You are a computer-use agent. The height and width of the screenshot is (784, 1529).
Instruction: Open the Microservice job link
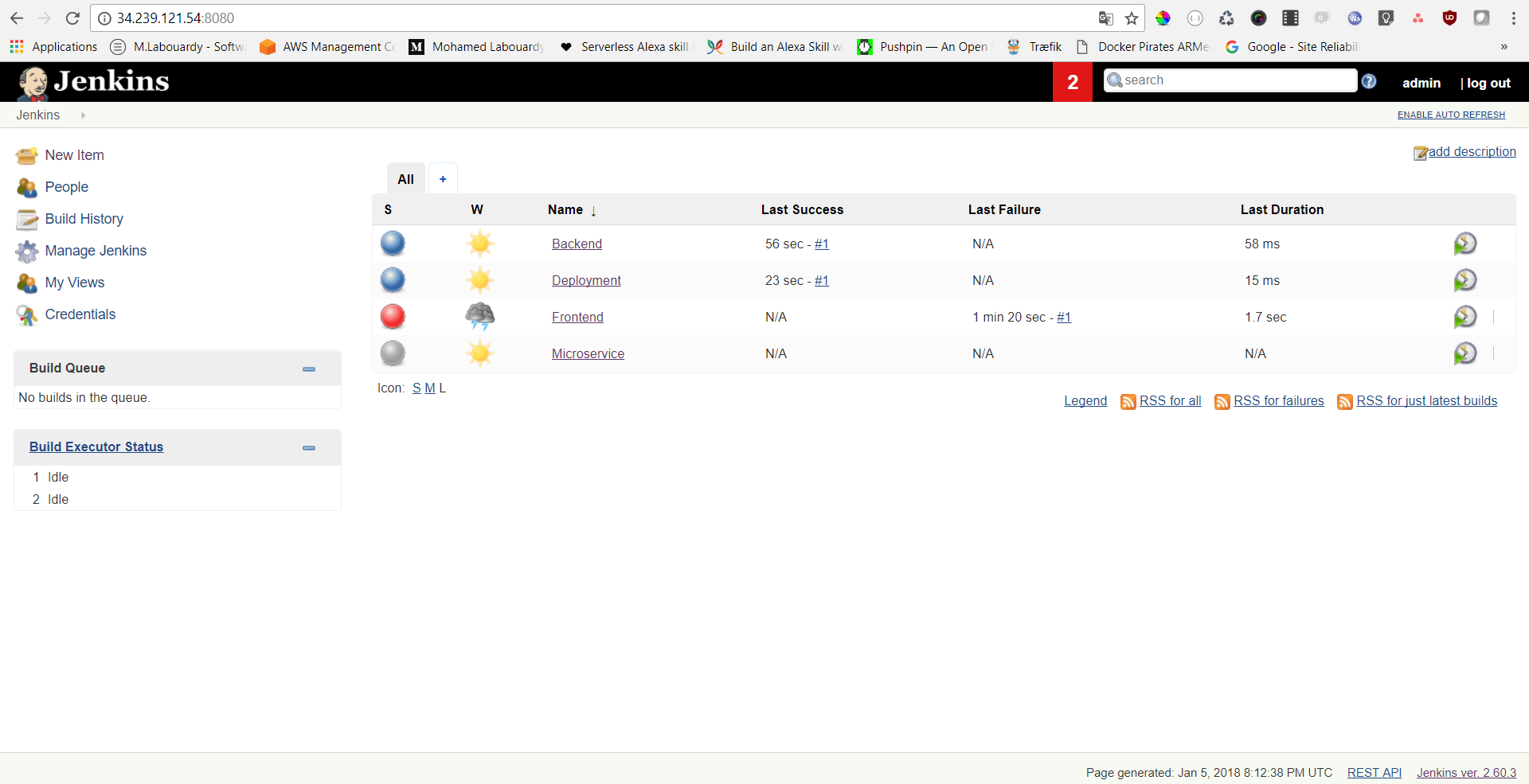click(588, 354)
